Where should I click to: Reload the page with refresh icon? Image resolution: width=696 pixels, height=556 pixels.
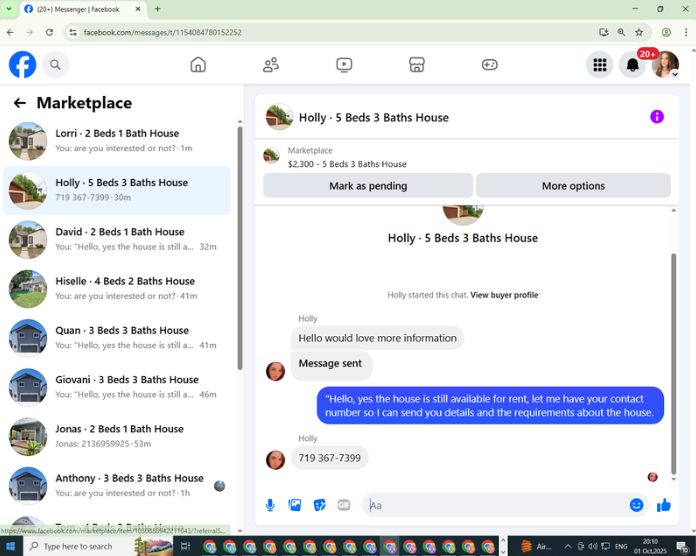pos(49,32)
